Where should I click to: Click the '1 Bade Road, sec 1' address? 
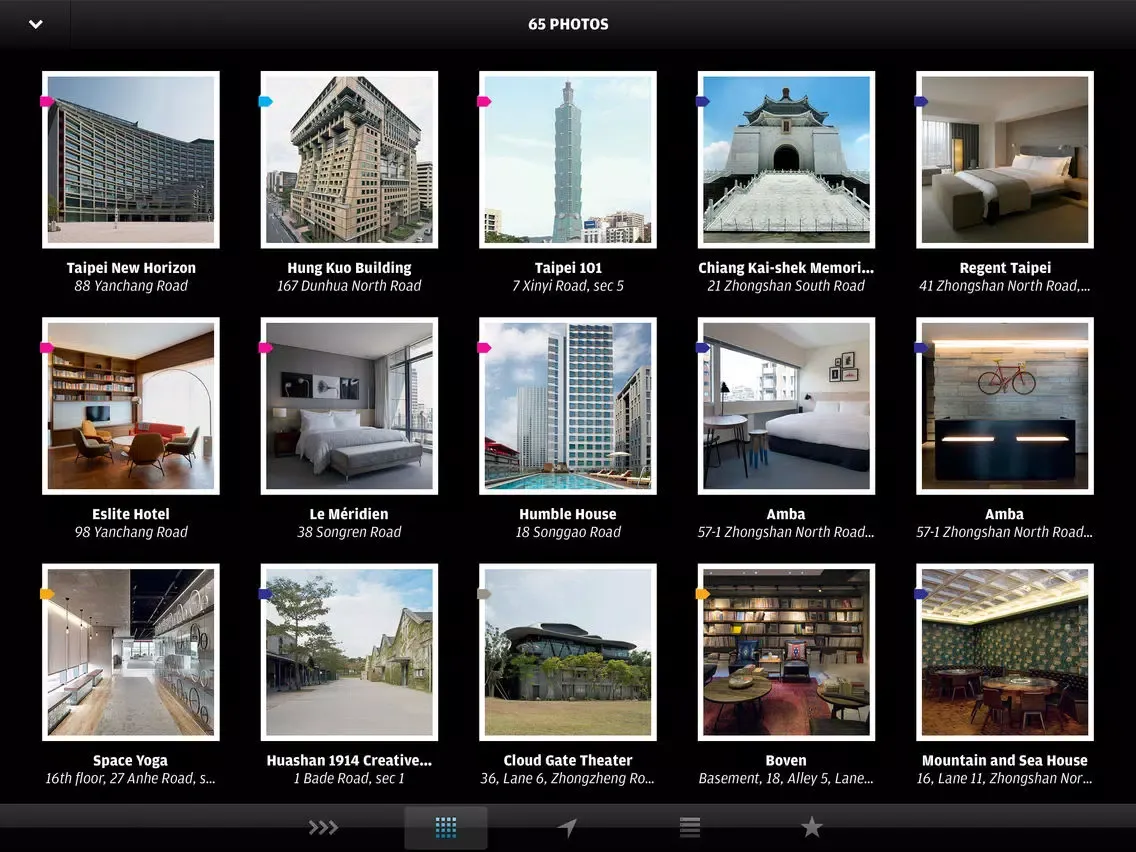(x=349, y=779)
